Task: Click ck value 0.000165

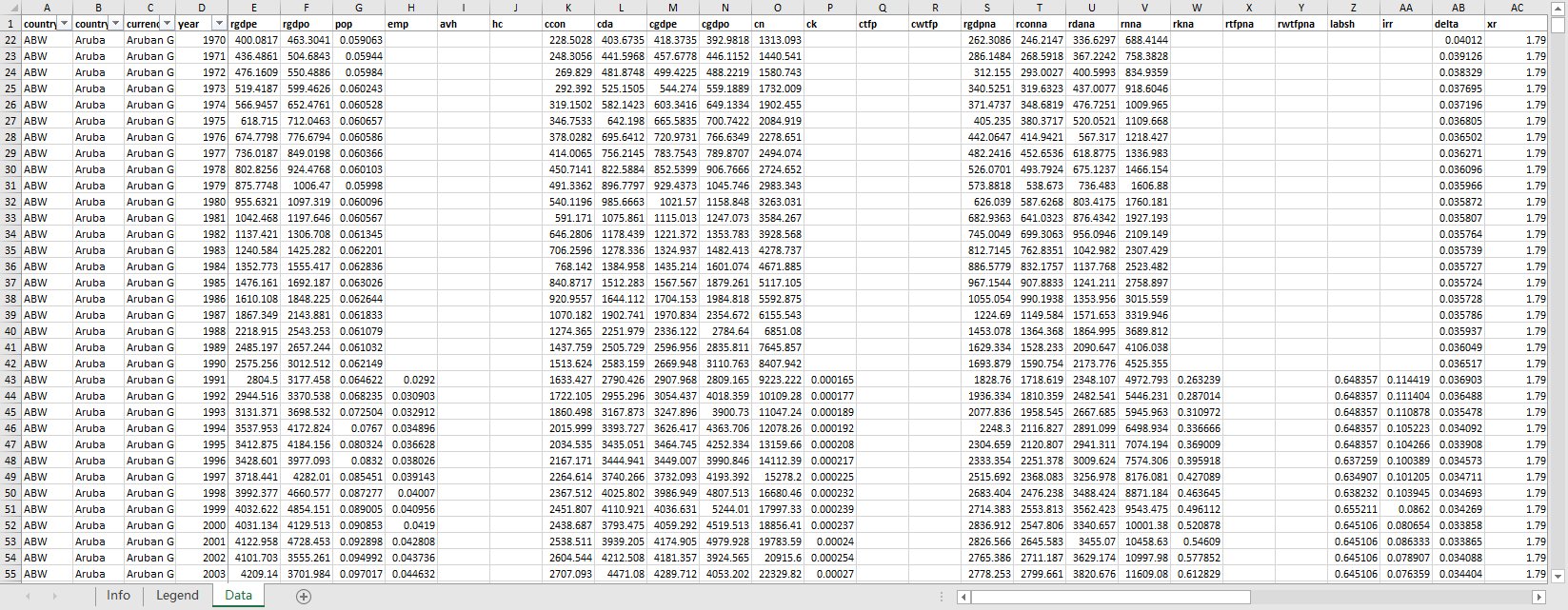Action: pos(830,380)
